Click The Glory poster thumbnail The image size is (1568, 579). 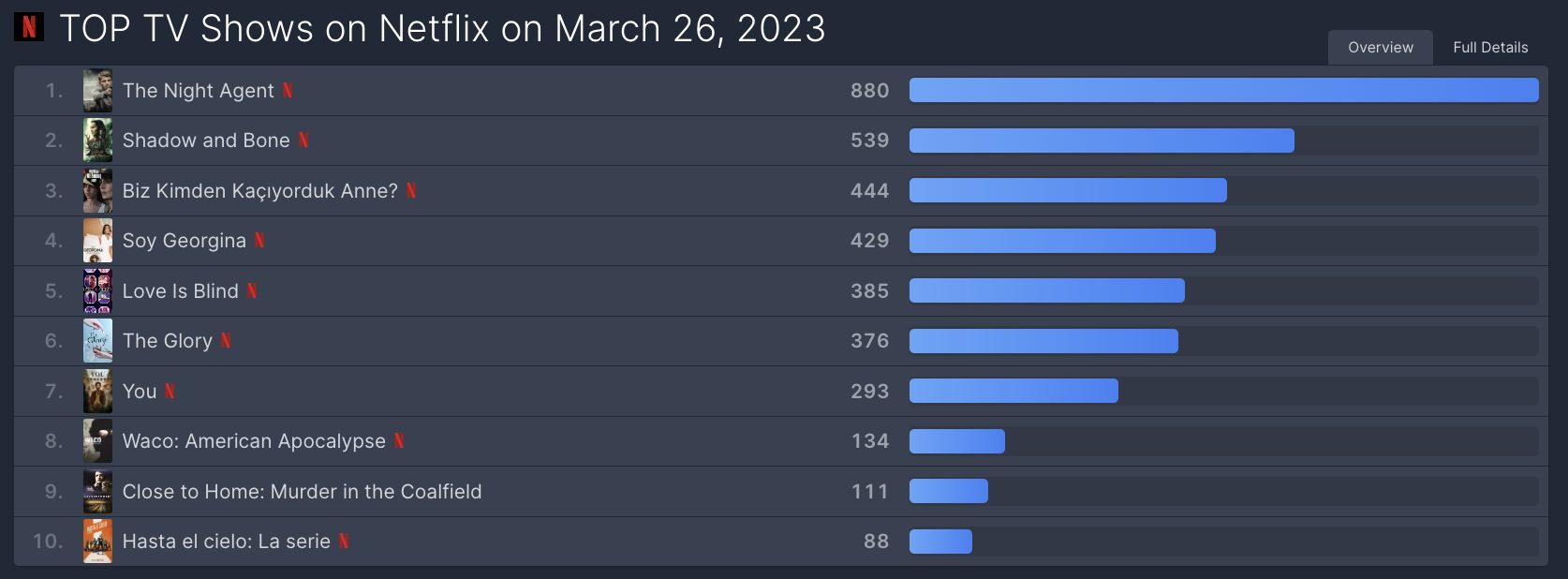click(97, 341)
